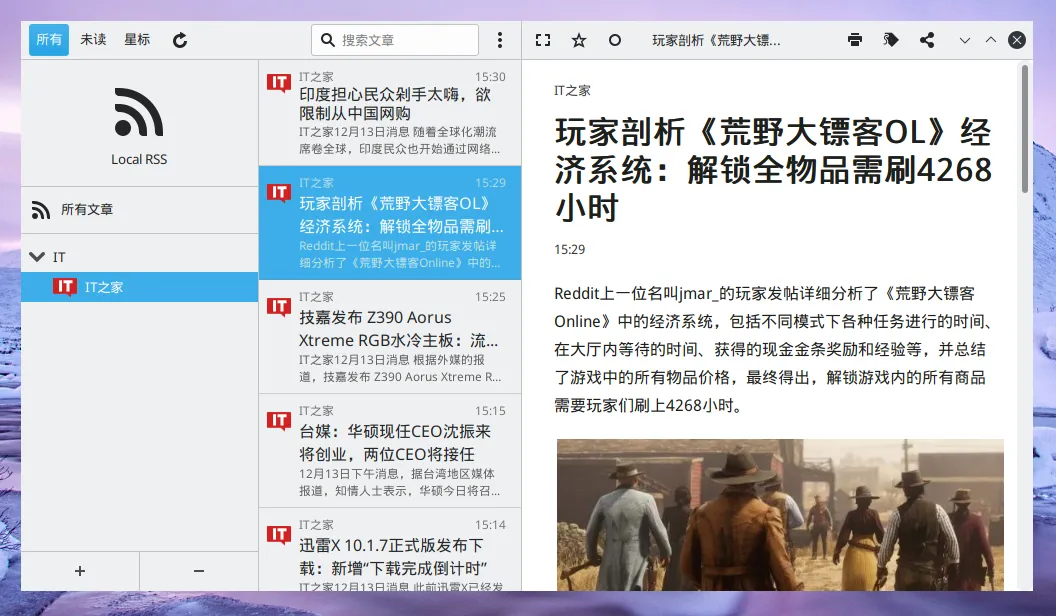Click the plus icon to add feed
This screenshot has width=1056, height=616.
click(x=80, y=570)
